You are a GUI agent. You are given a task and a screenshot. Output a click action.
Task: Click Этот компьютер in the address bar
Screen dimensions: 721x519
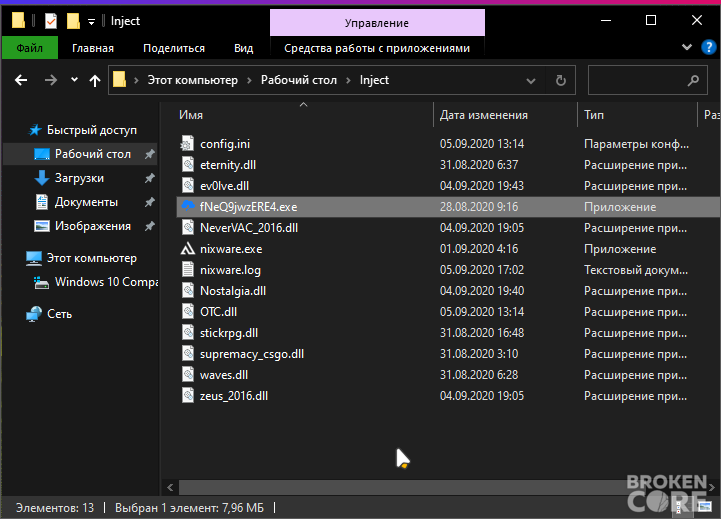pos(193,80)
